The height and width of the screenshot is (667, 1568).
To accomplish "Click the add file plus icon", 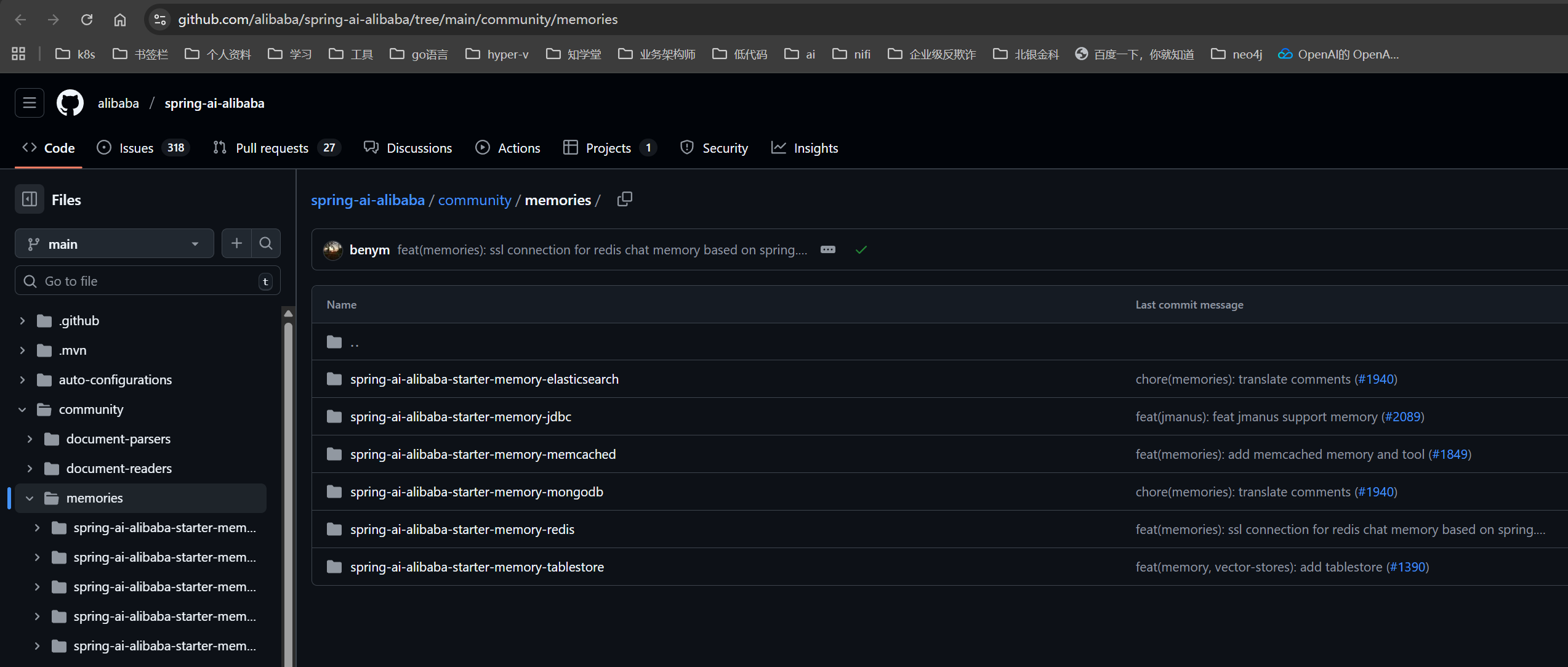I will (236, 244).
